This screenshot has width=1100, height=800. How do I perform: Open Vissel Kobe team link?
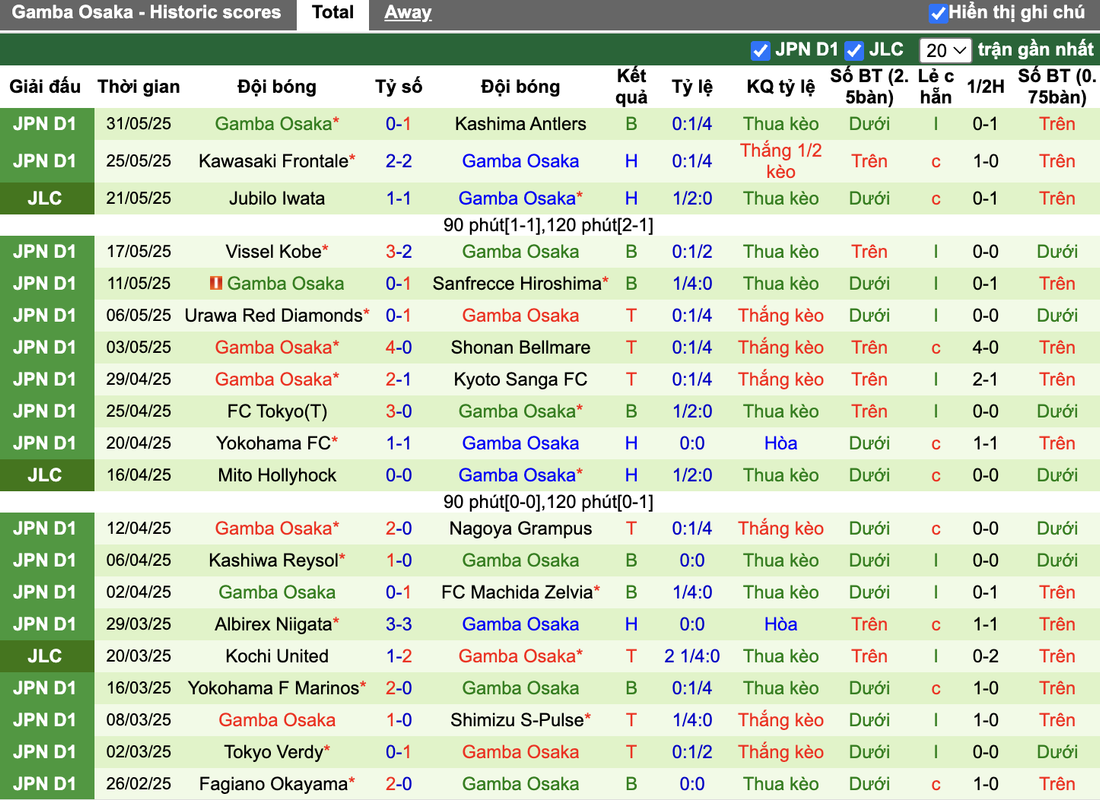[x=276, y=251]
